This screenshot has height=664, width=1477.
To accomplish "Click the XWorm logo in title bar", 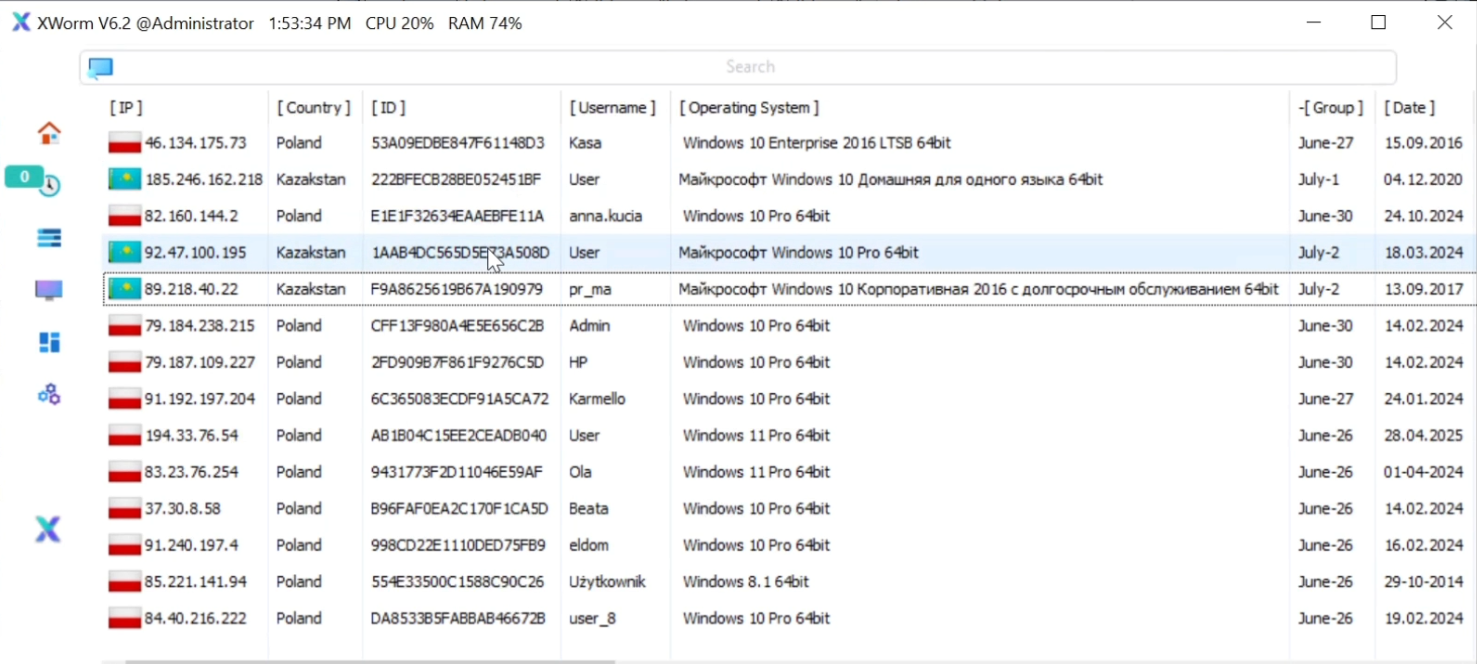I will 21,23.
